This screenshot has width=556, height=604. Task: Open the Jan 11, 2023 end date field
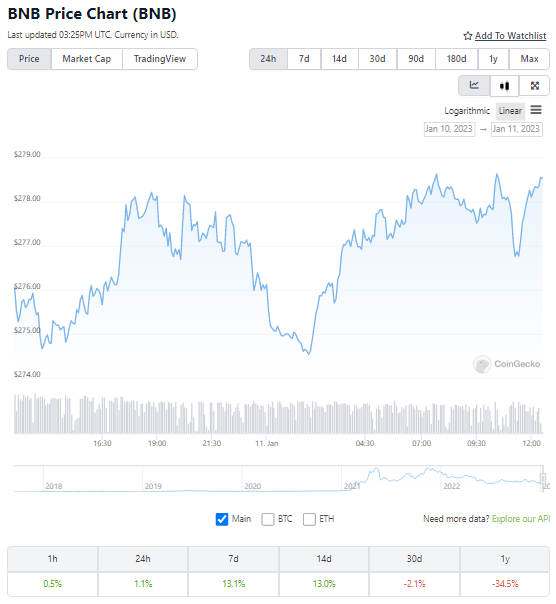pos(517,129)
